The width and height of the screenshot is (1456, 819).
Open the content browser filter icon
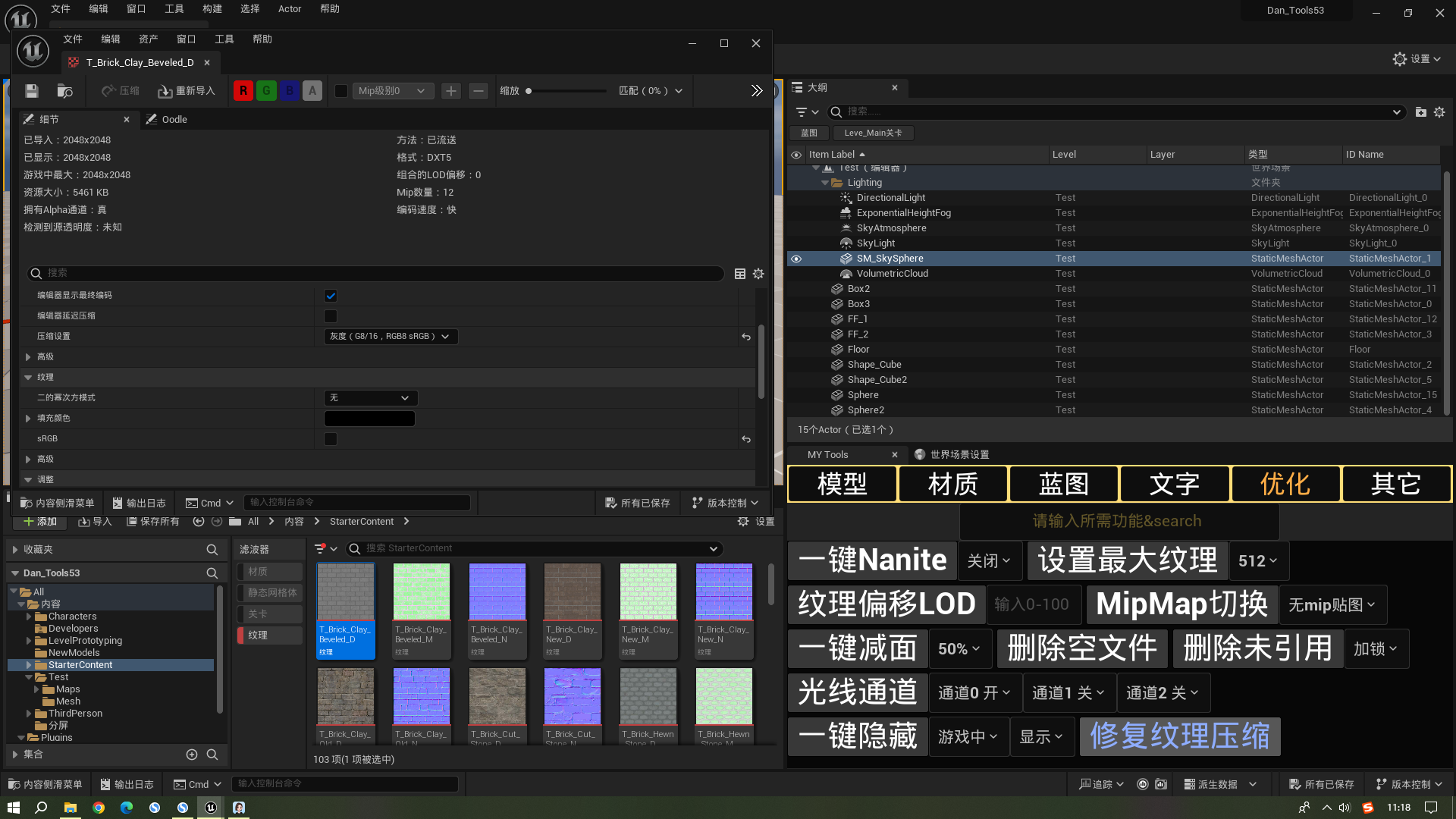click(325, 549)
